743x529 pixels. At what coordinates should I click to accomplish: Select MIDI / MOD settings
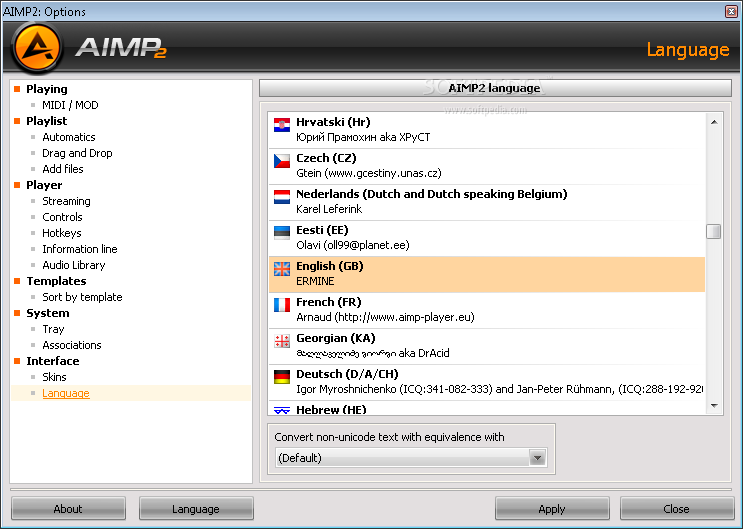pyautogui.click(x=70, y=105)
